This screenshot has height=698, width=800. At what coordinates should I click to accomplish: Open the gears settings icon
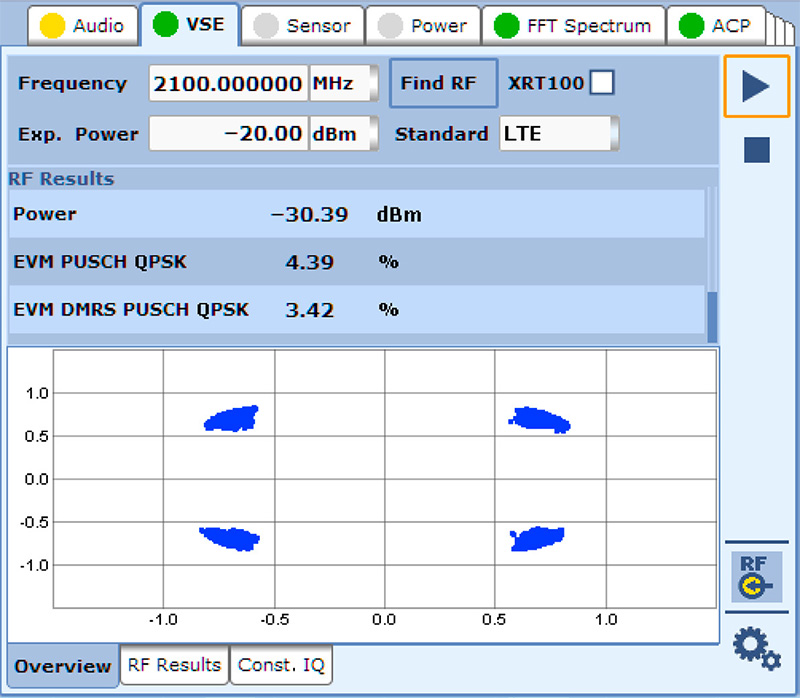tap(756, 647)
